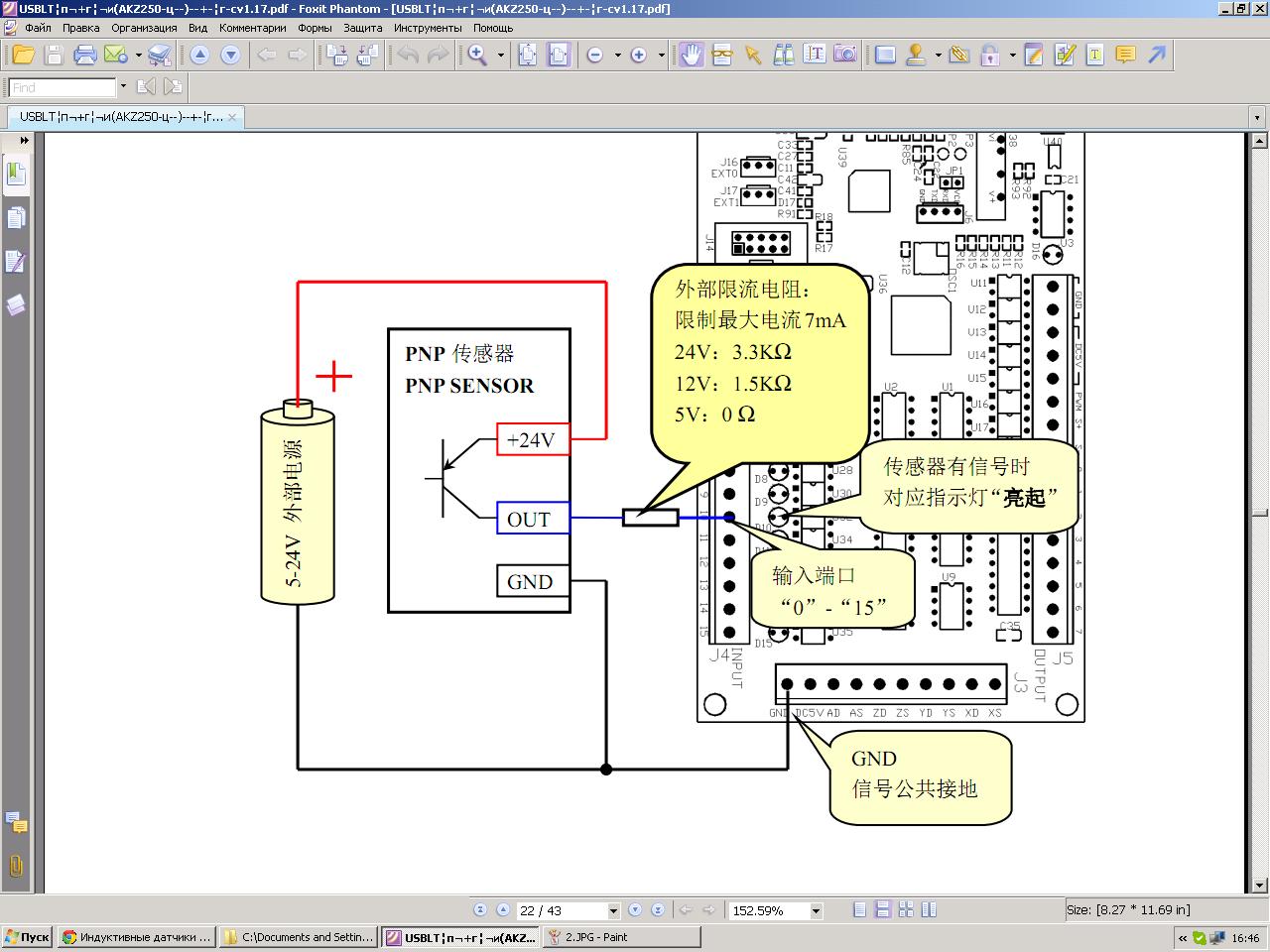This screenshot has width=1270, height=952.
Task: Select the Typewriter text tool icon
Action: (x=1095, y=55)
